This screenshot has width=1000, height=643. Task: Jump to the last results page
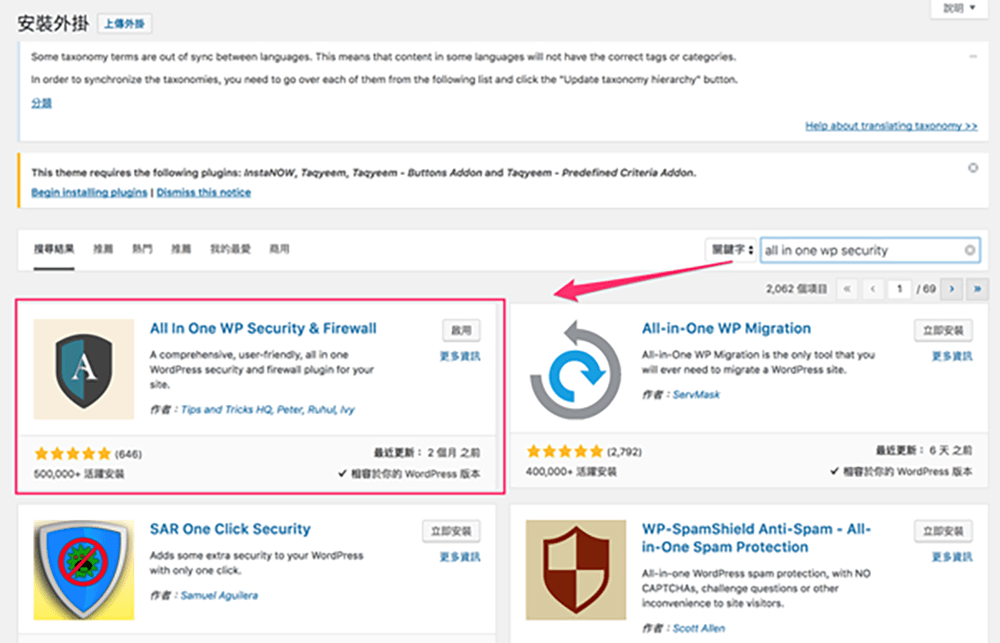click(977, 289)
